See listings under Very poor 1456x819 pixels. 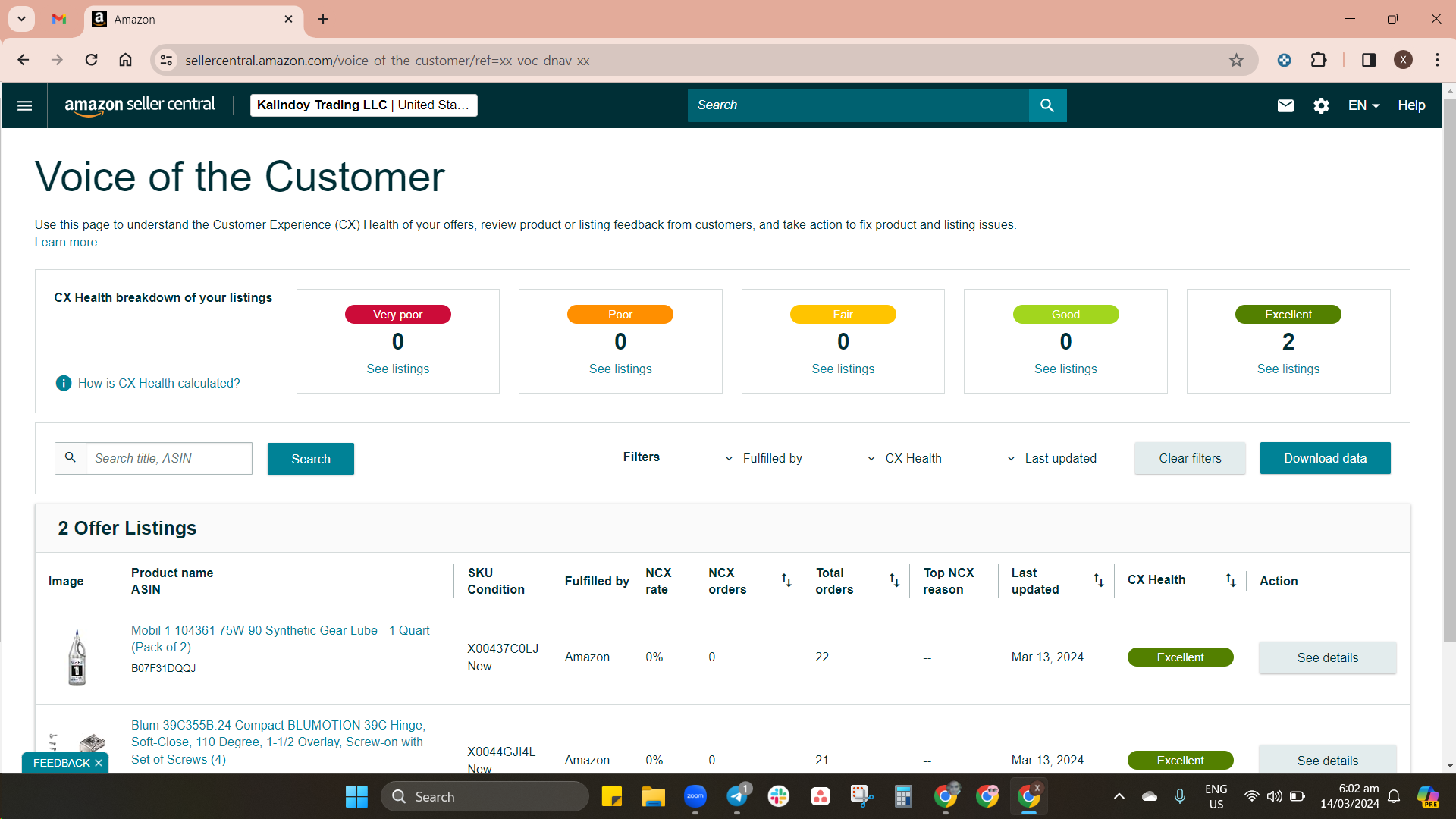398,369
